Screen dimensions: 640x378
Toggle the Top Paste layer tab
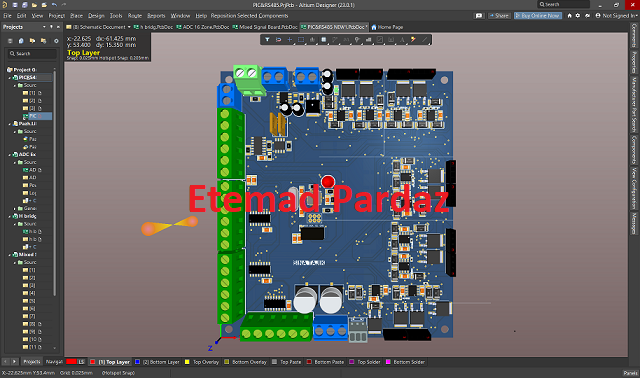[x=287, y=362]
